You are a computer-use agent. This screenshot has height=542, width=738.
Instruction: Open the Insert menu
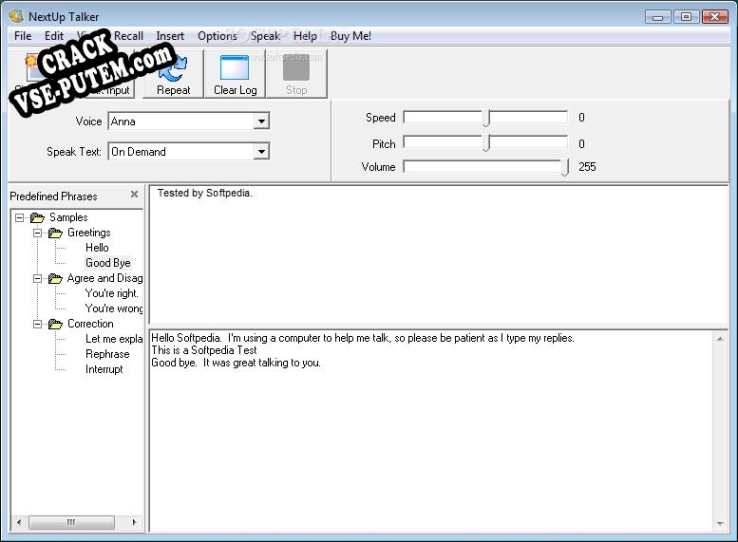tap(170, 36)
